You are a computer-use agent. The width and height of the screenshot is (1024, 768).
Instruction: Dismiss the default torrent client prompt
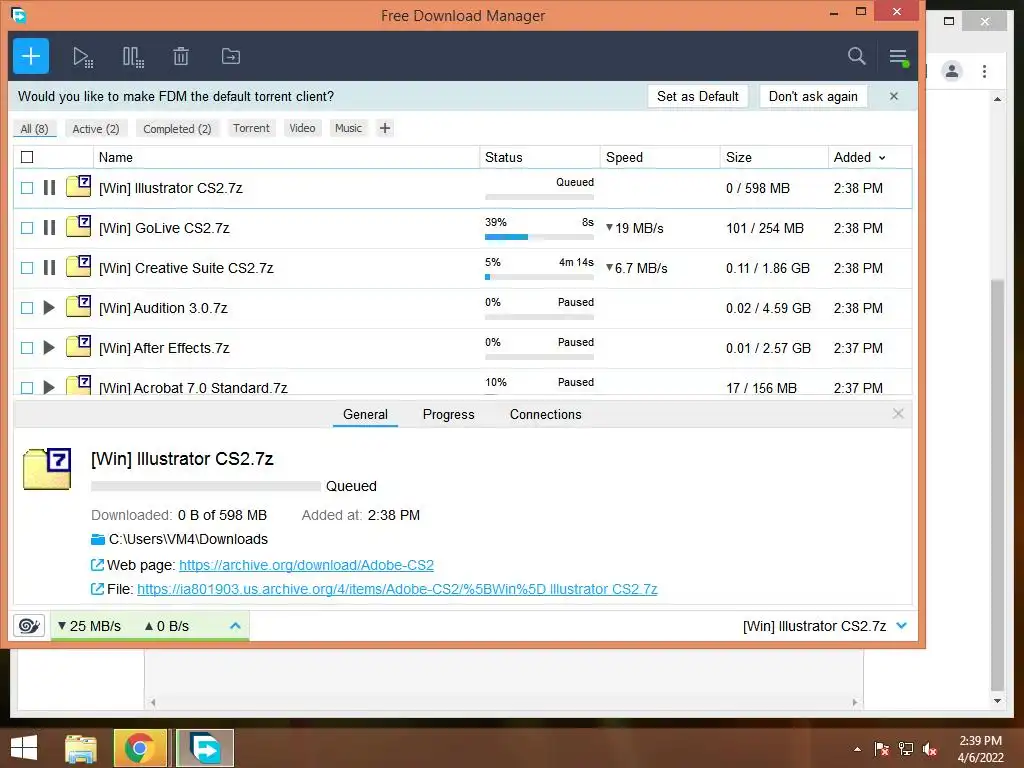894,96
